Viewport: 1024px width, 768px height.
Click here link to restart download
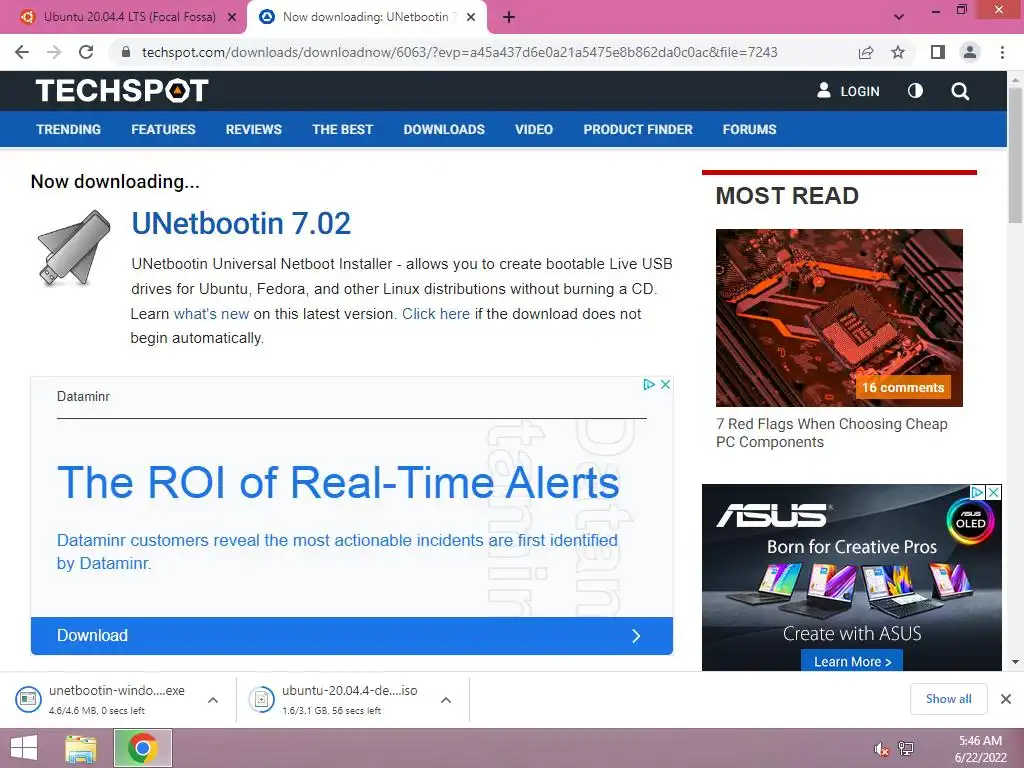436,313
